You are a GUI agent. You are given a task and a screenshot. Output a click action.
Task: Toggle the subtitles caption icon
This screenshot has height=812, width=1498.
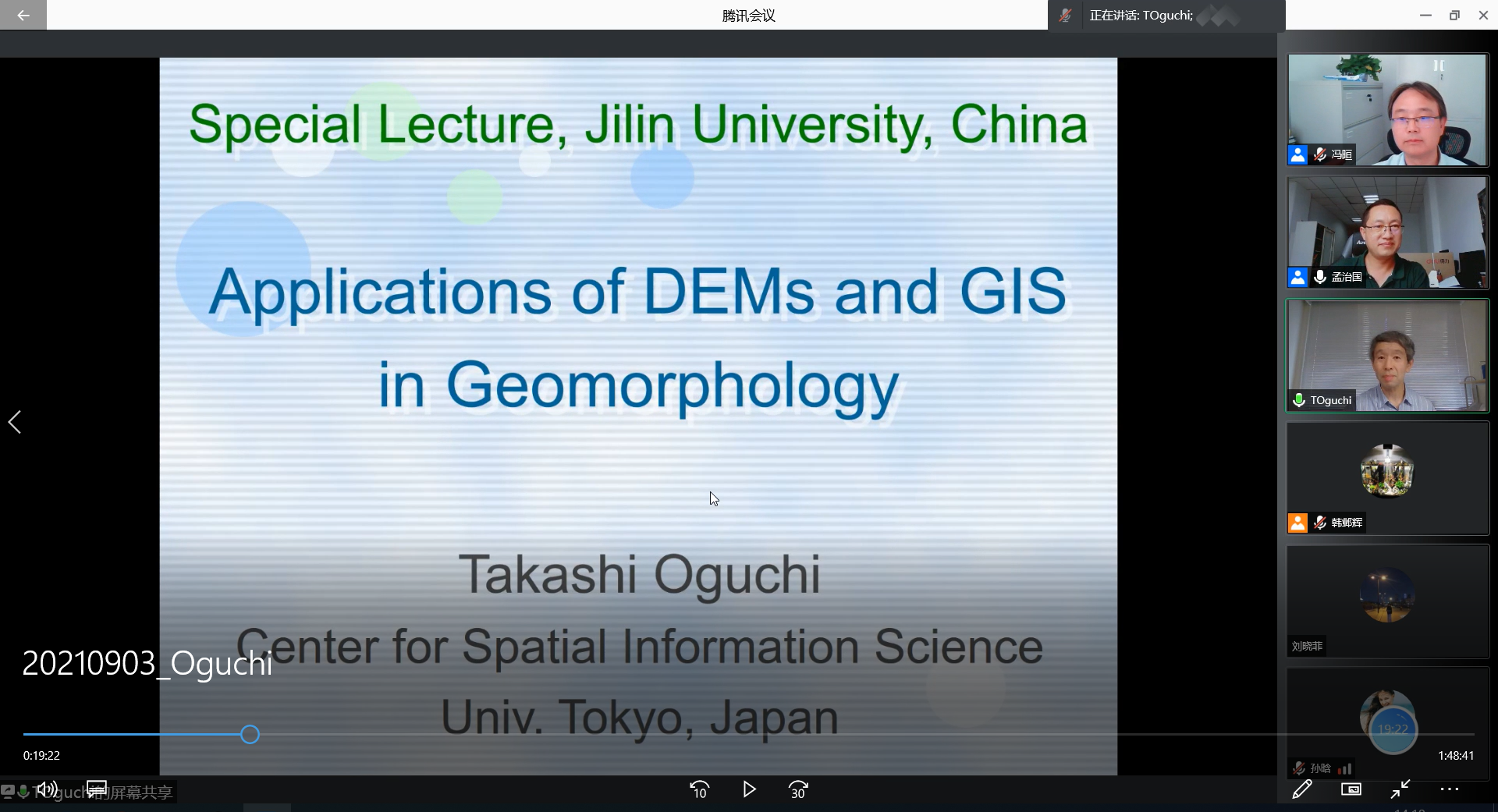point(97,789)
